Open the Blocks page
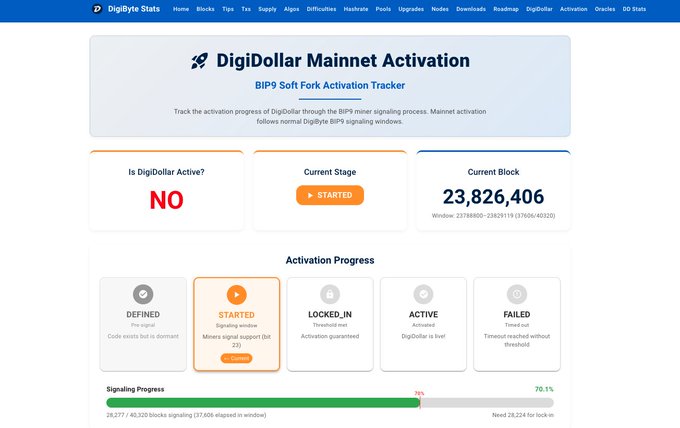 (205, 9)
